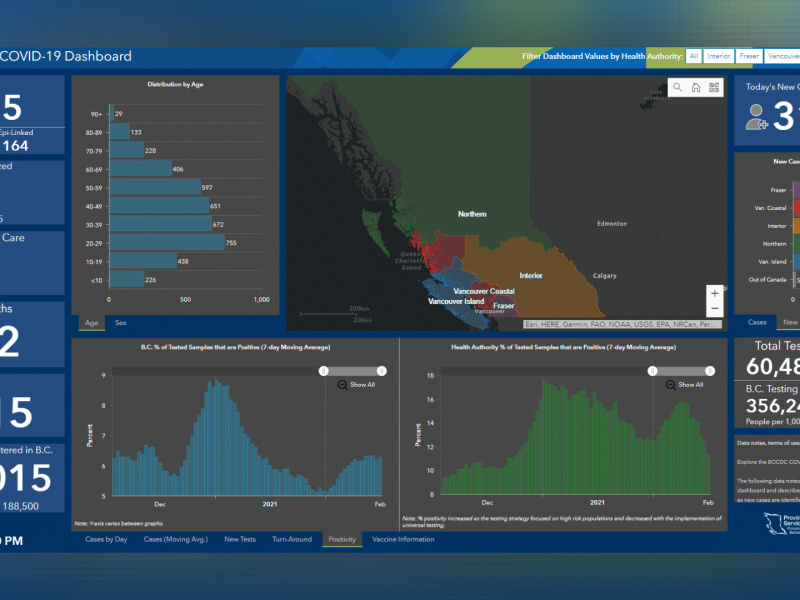Click right handle of Health Authority chart range slider
Image resolution: width=800 pixels, height=600 pixels.
point(711,371)
